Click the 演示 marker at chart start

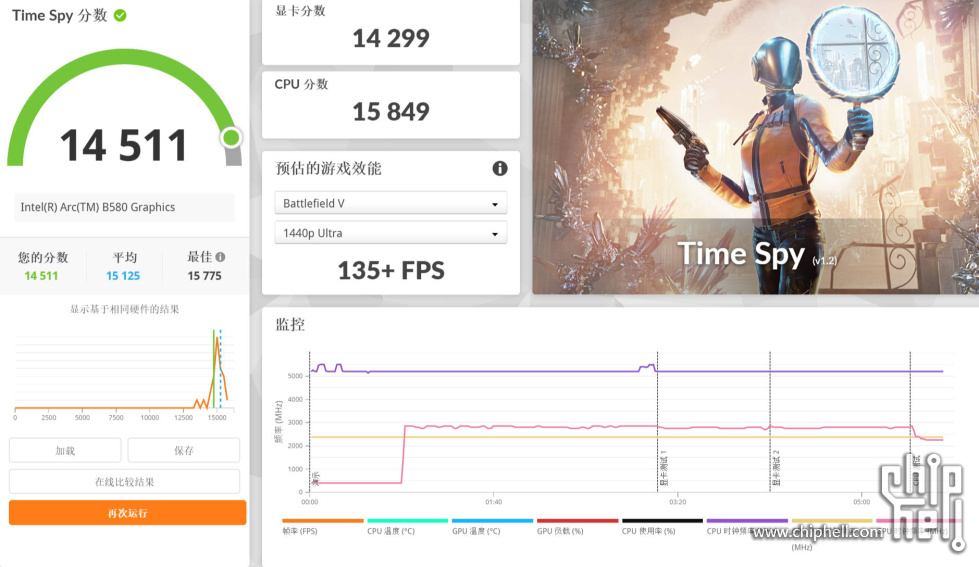click(315, 478)
